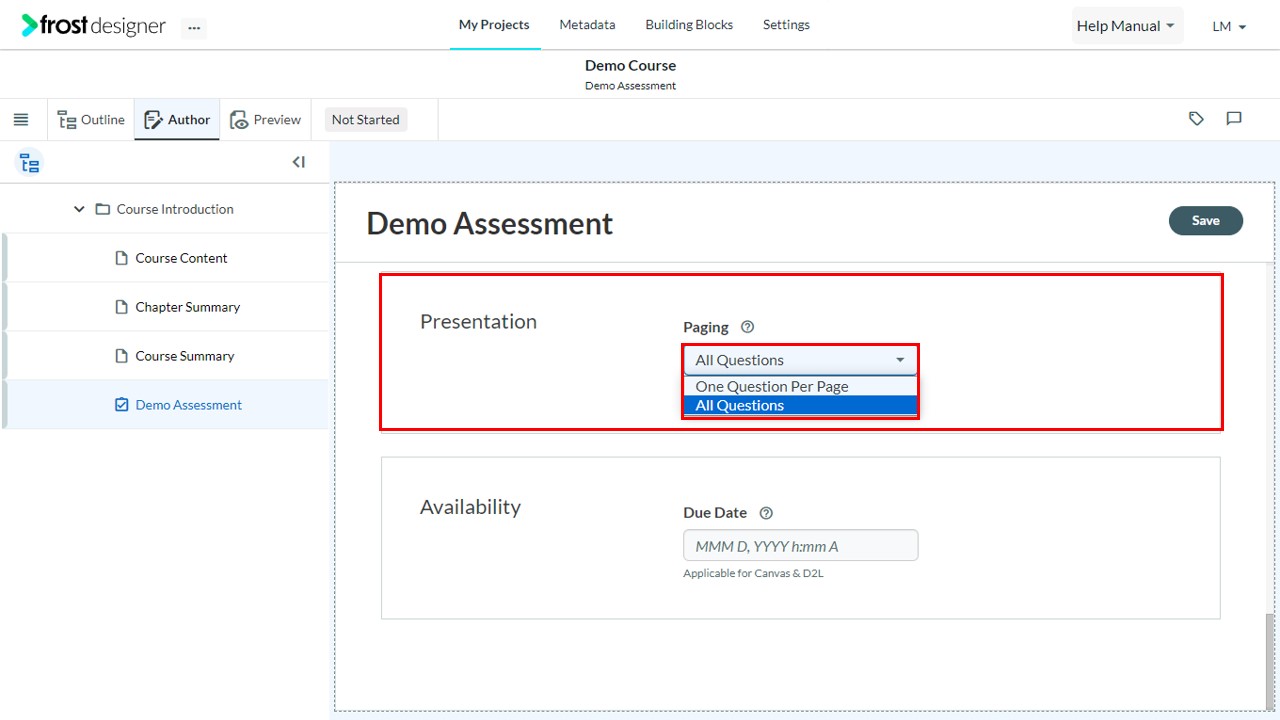Click the Due Date help question mark icon
The image size is (1280, 720).
(766, 513)
